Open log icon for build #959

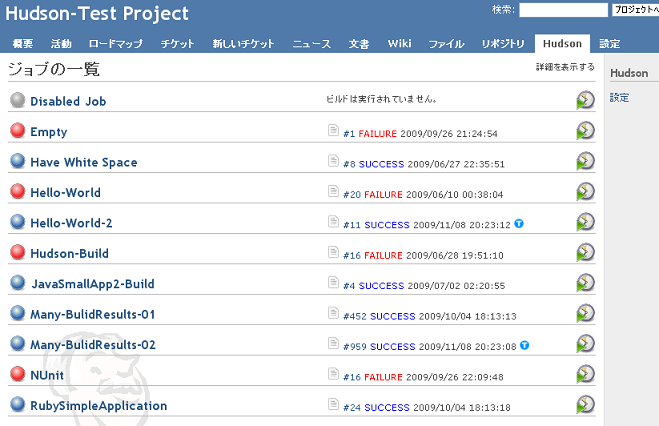coord(333,343)
